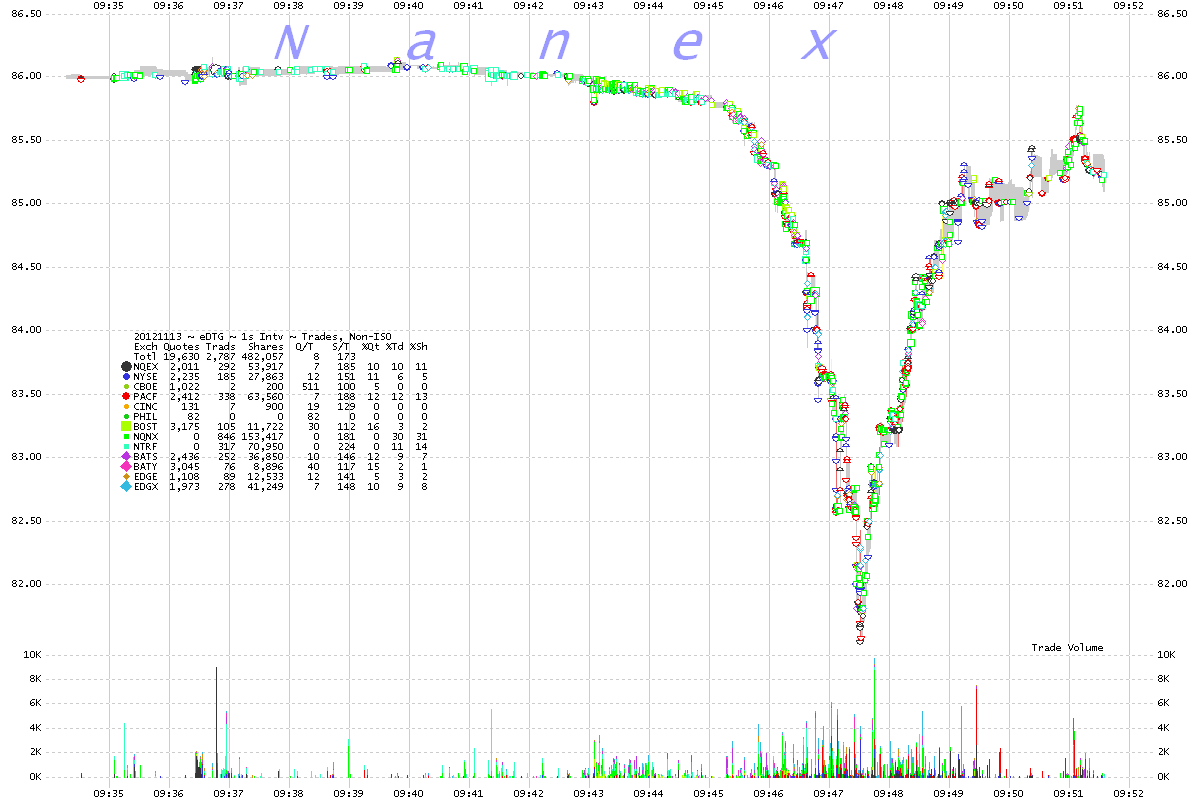This screenshot has width=1200, height=800.
Task: Select the Totl shares value 482,057
Action: 264,356
